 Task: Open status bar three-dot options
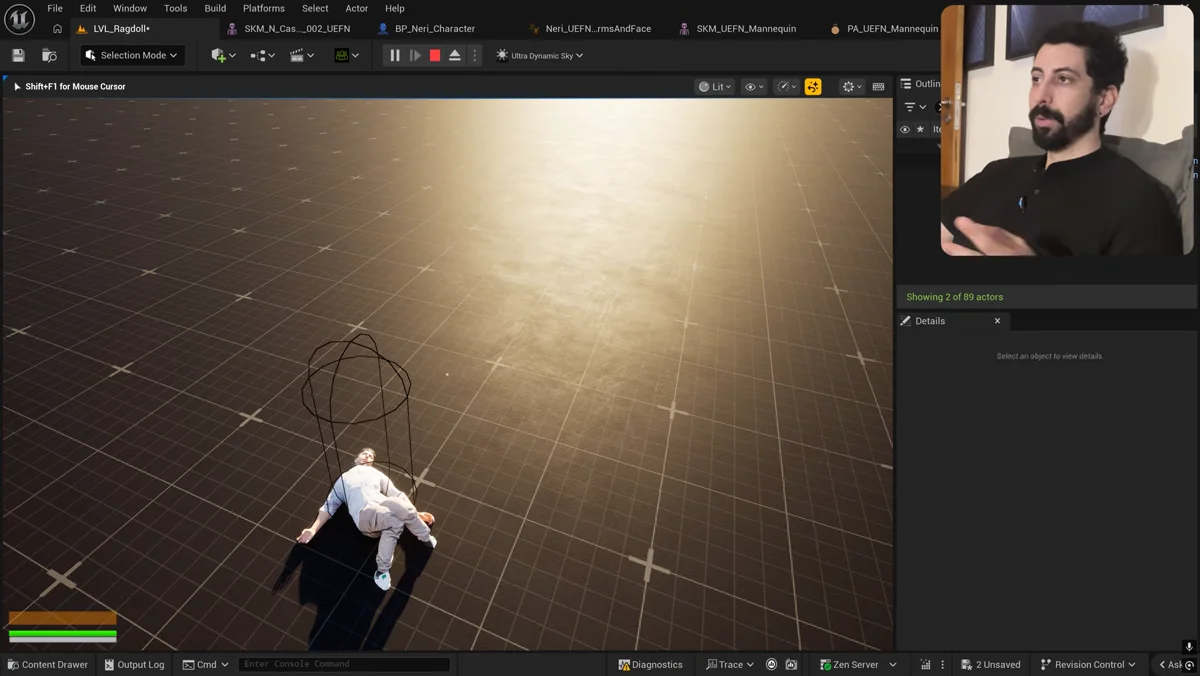(942, 664)
